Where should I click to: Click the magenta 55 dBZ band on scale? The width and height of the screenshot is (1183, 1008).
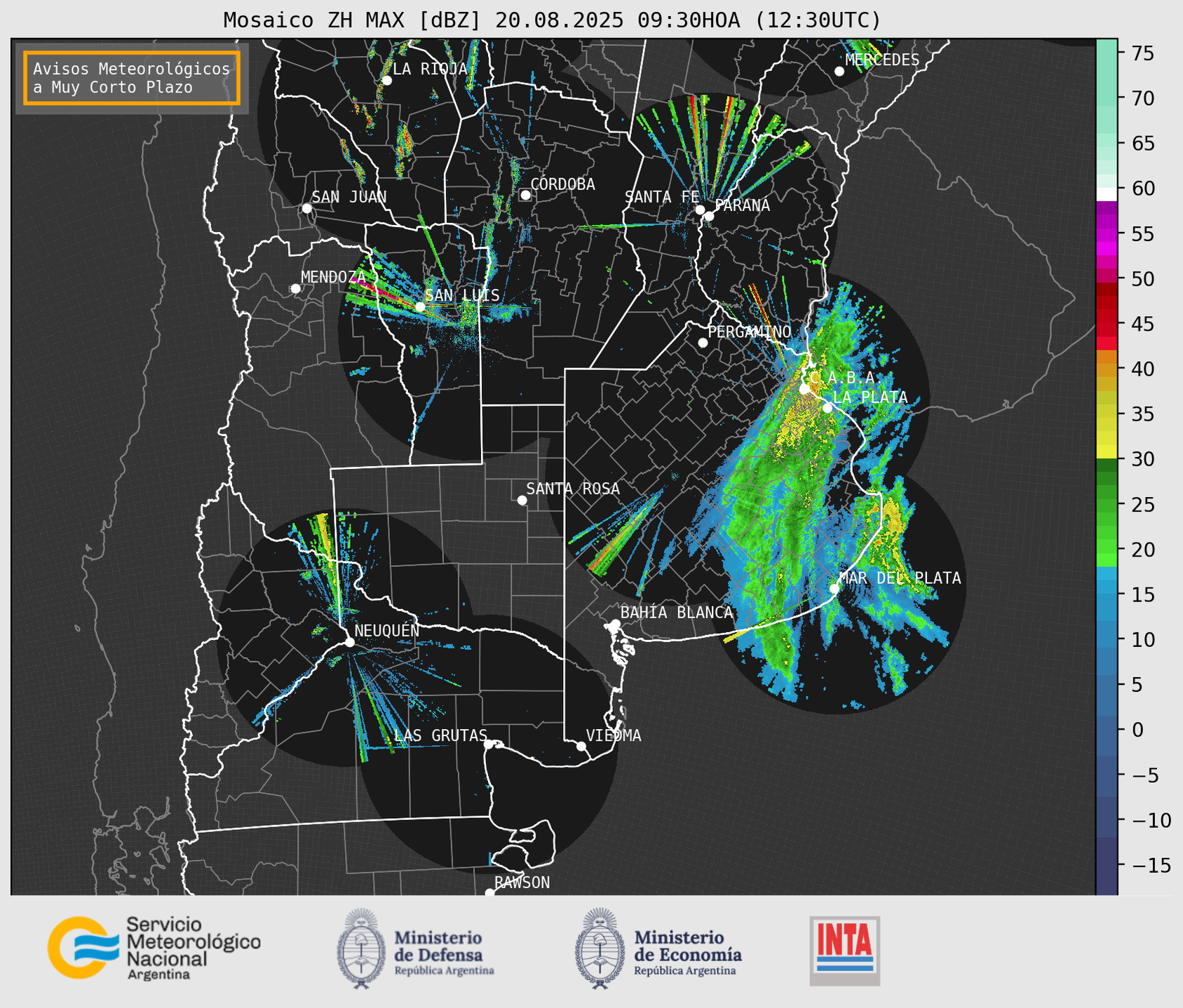coord(1107,233)
